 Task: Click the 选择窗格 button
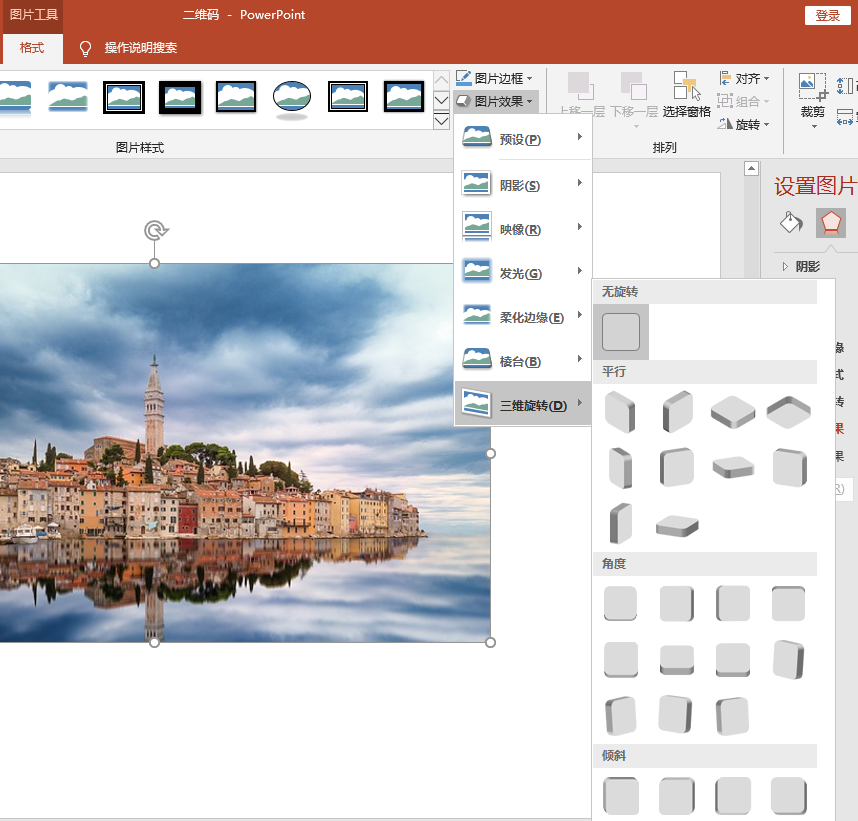pos(687,95)
